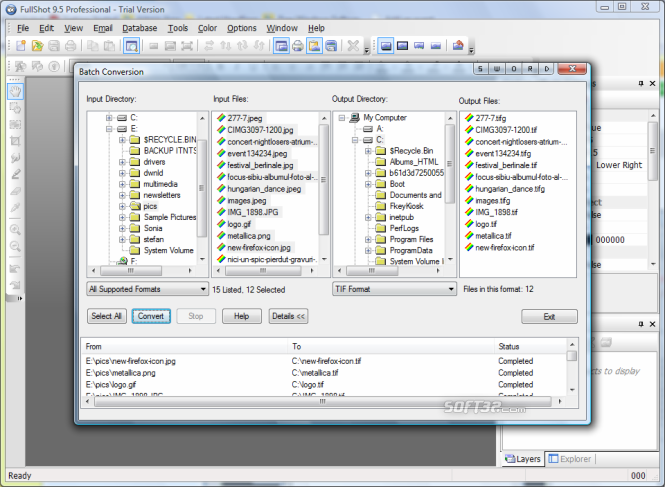Click the Save toolbar icon
This screenshot has height=487, width=665.
click(x=54, y=45)
